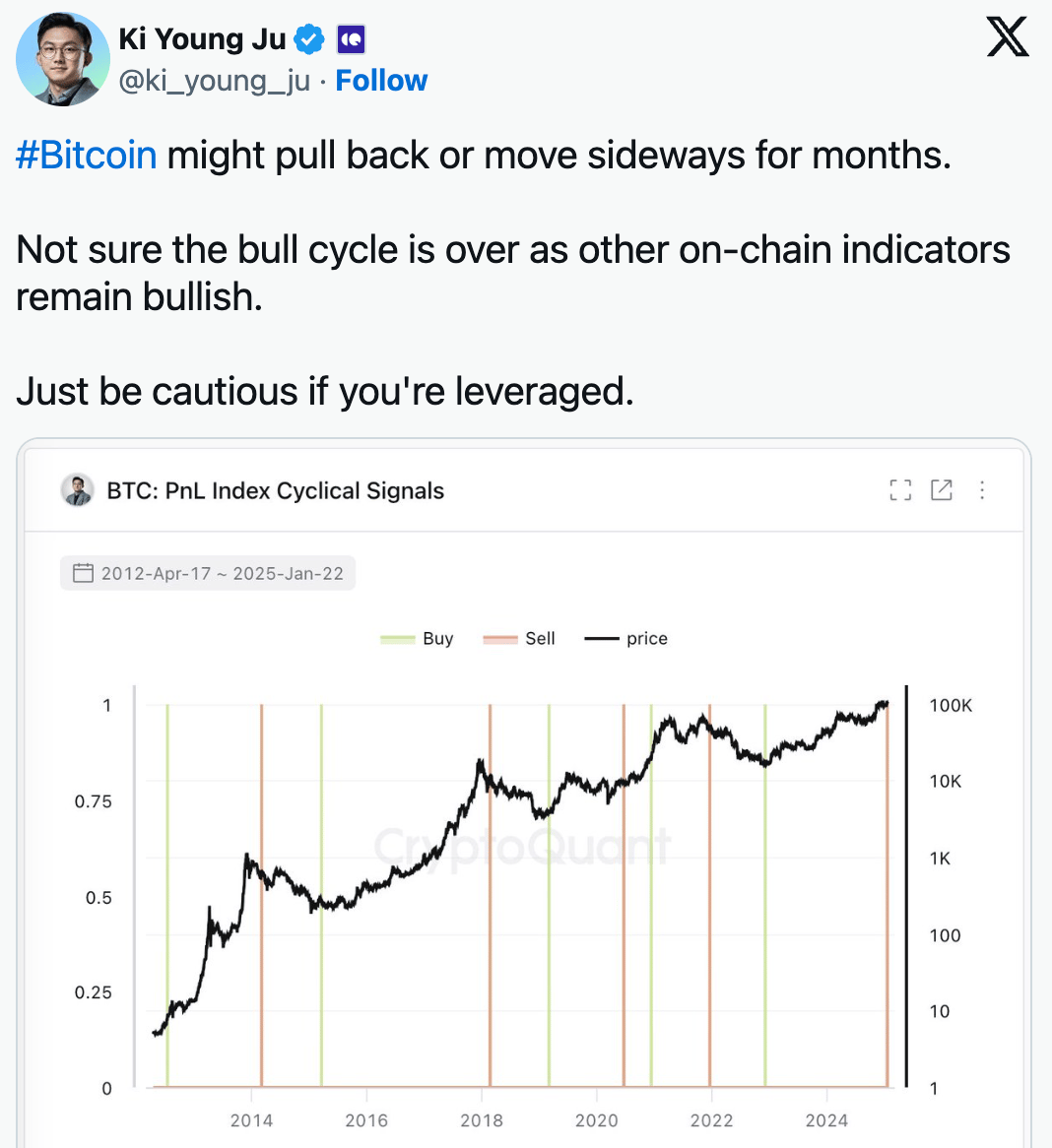Open the chart's three-dot options menu
This screenshot has height=1148, width=1052.
pyautogui.click(x=982, y=490)
